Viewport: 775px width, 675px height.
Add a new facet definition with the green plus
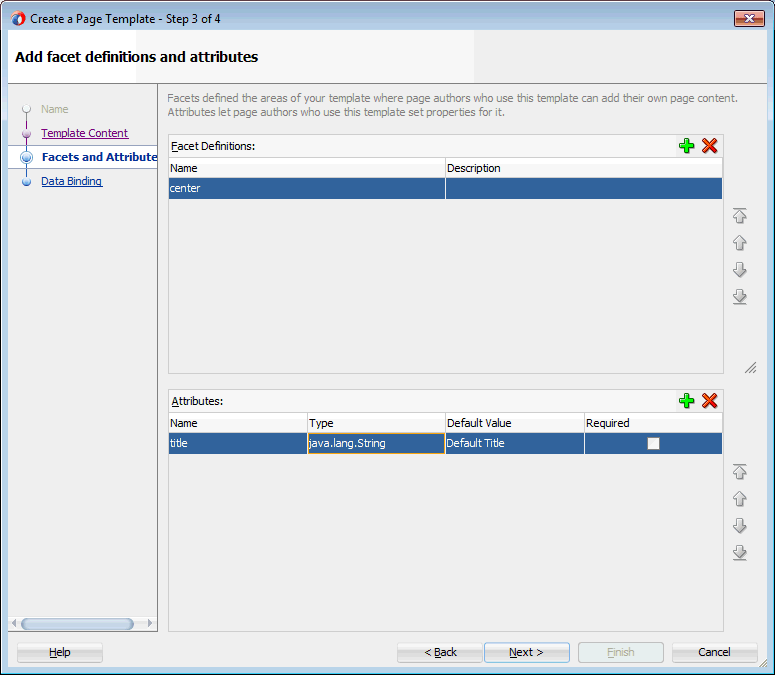point(686,146)
